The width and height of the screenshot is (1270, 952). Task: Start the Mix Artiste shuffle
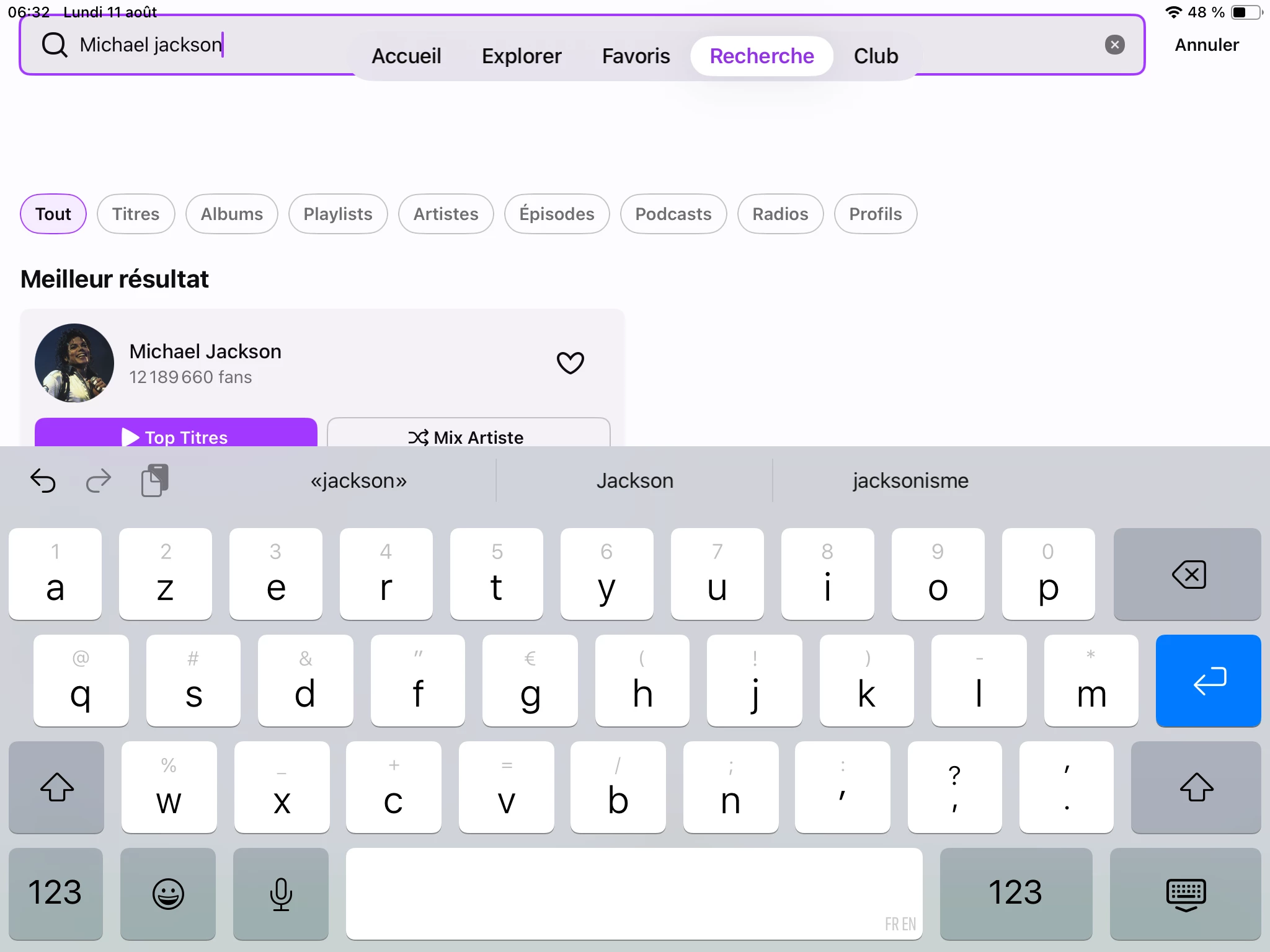[468, 436]
